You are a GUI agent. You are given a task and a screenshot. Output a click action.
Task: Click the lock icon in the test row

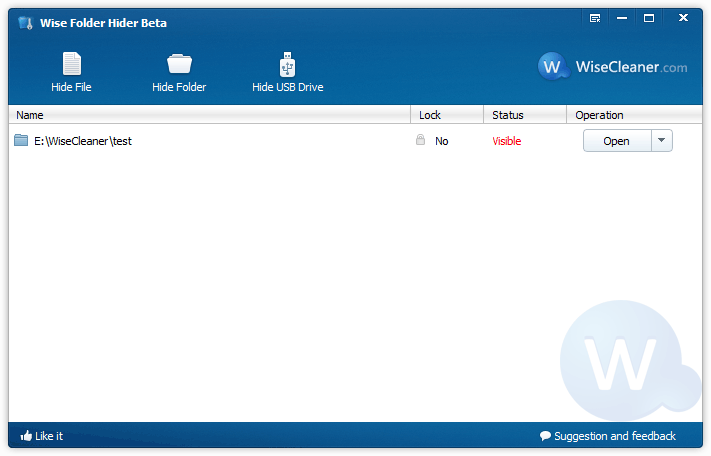coord(420,140)
